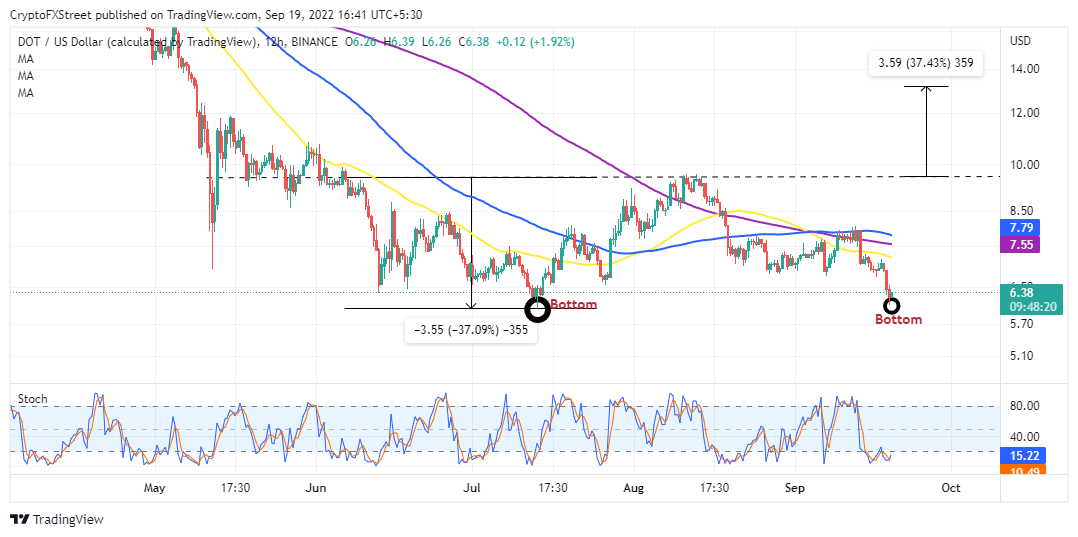Click the -3.55 (-37.09%) -355 measurement label

[x=472, y=330]
